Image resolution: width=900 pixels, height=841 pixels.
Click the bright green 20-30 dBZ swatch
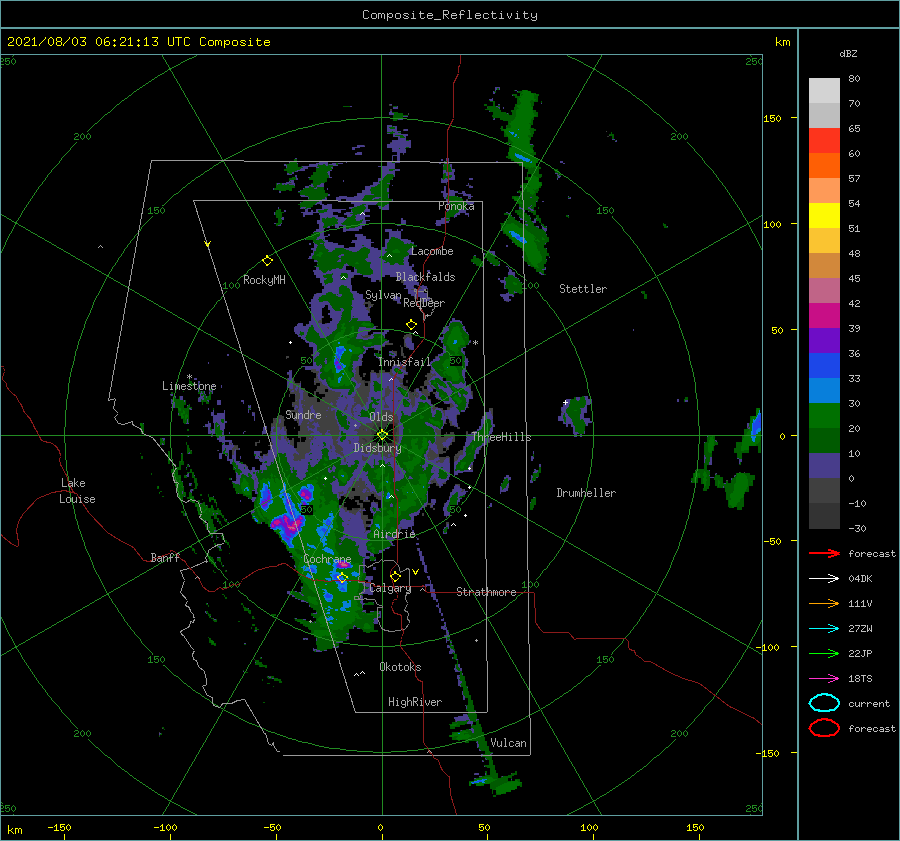824,416
